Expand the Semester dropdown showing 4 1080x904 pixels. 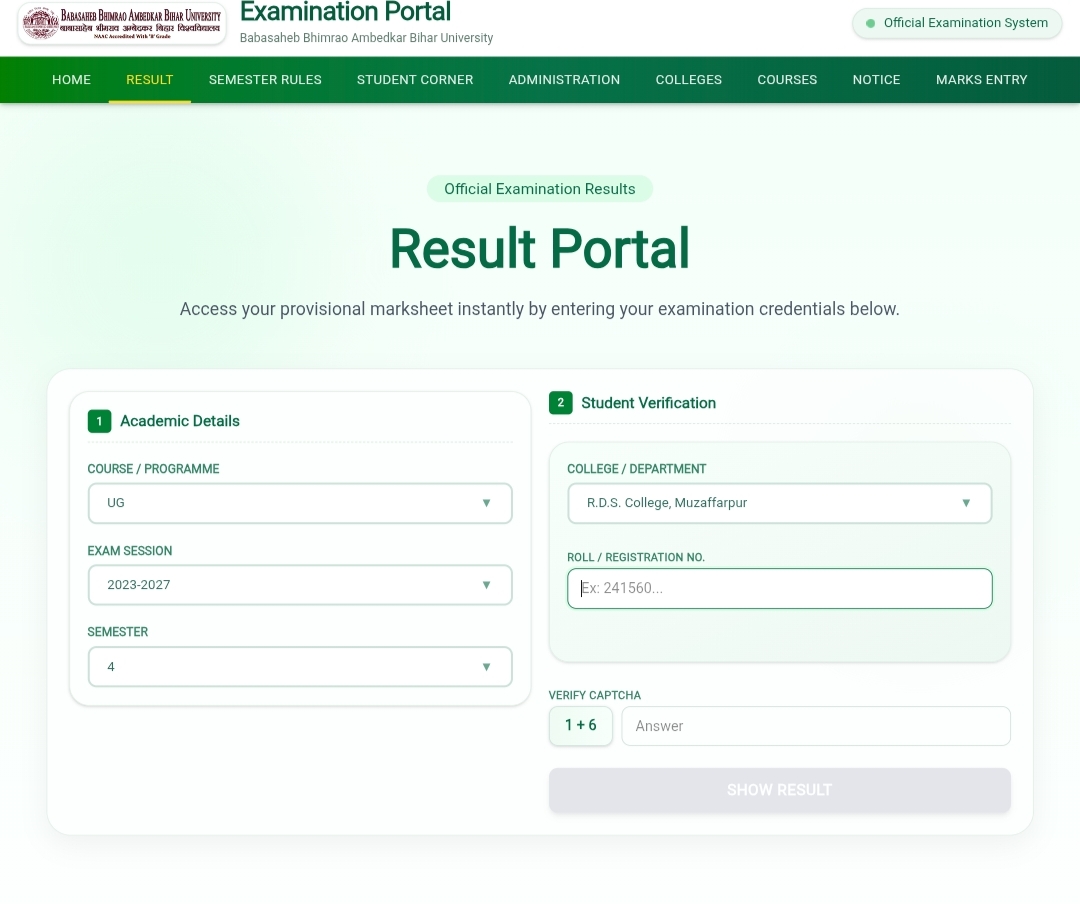pyautogui.click(x=300, y=667)
